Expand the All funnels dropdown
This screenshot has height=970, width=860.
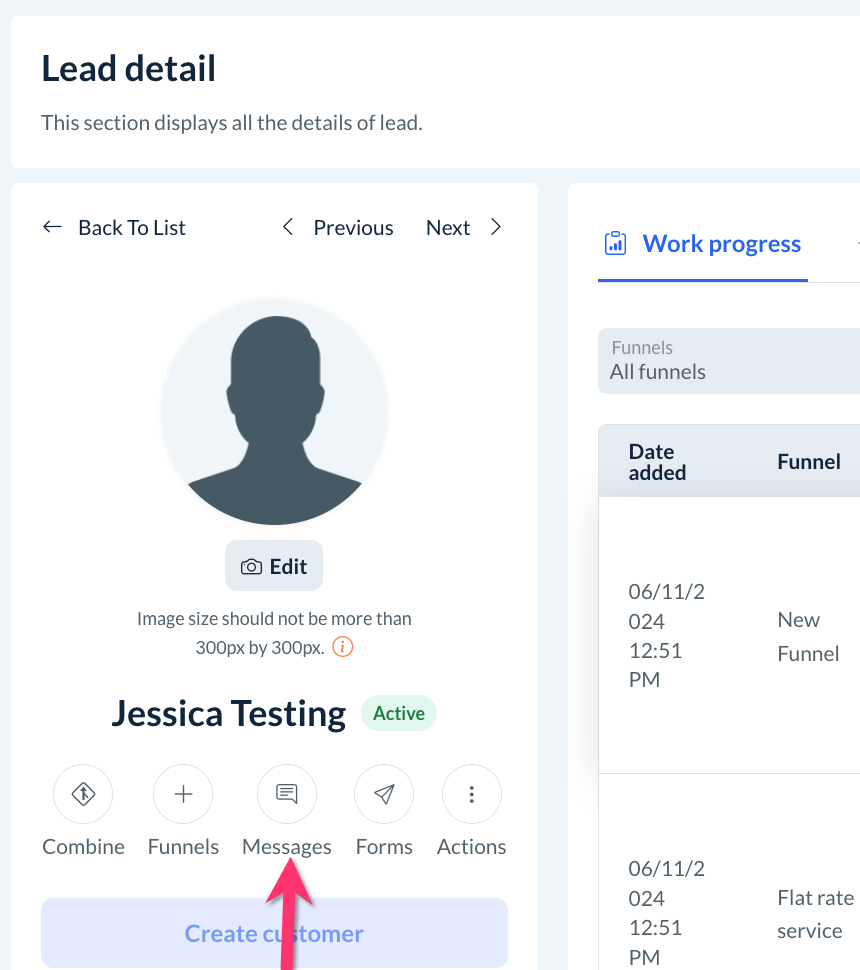pyautogui.click(x=729, y=361)
